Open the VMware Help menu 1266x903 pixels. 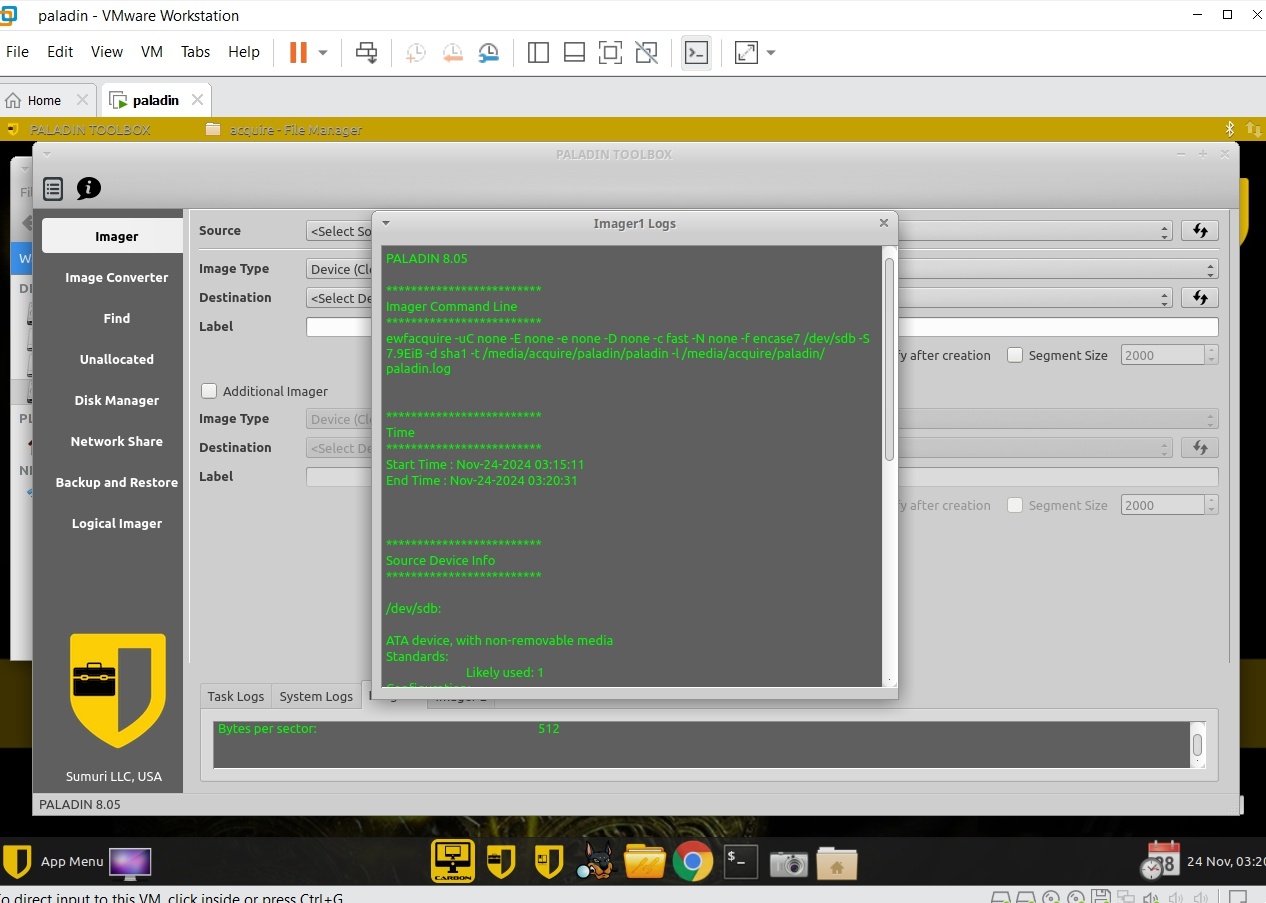(244, 52)
